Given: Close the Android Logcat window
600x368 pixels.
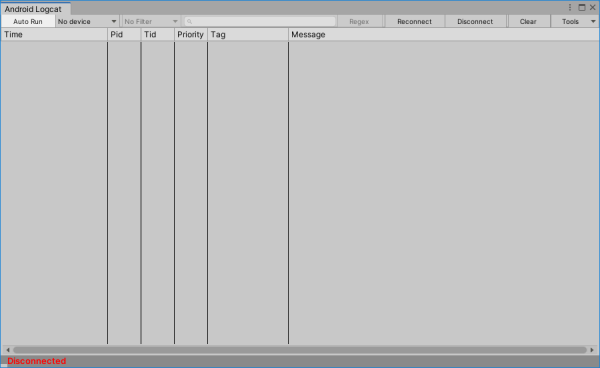Looking at the screenshot, I should [592, 8].
